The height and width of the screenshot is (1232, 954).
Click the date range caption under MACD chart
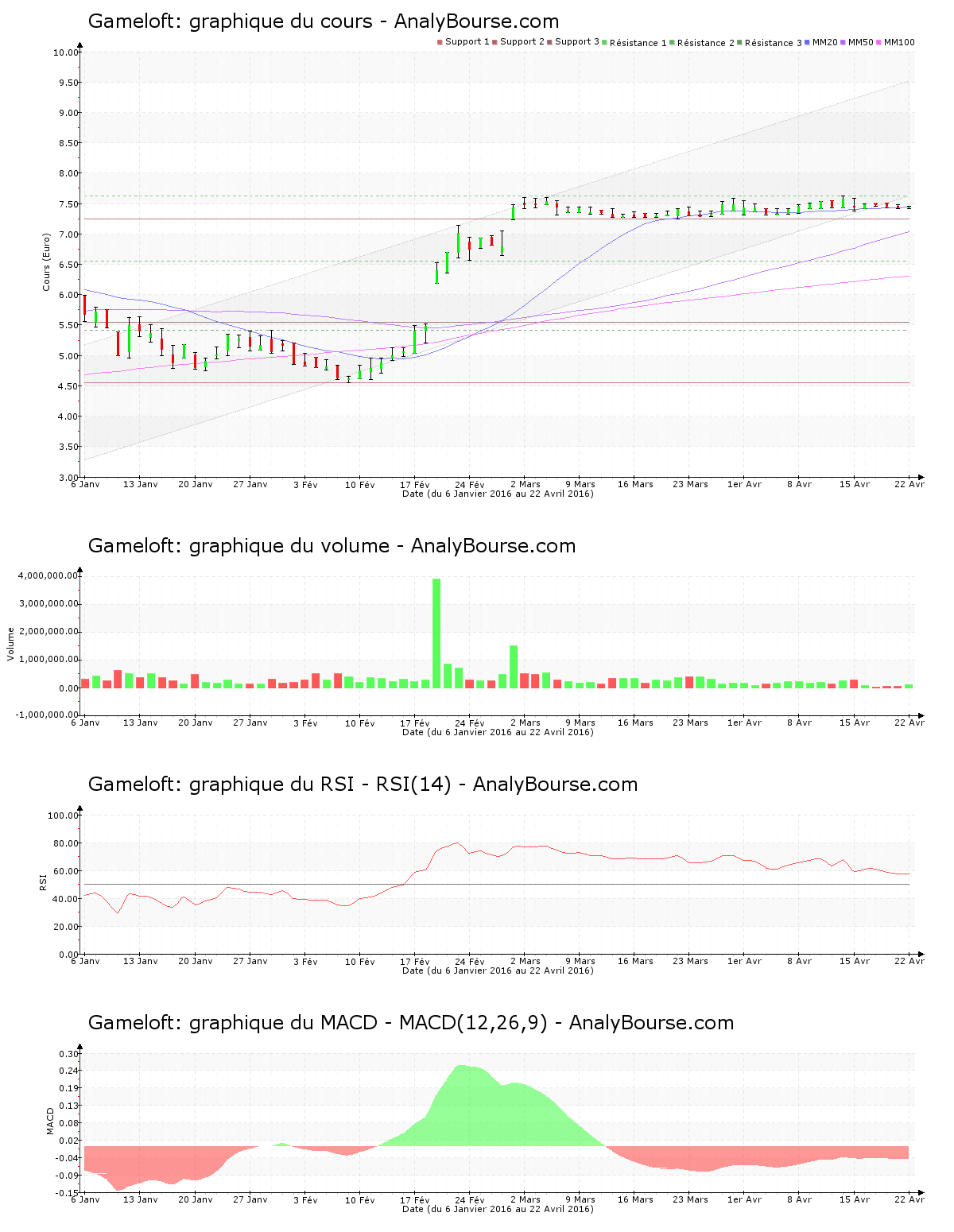[498, 1209]
